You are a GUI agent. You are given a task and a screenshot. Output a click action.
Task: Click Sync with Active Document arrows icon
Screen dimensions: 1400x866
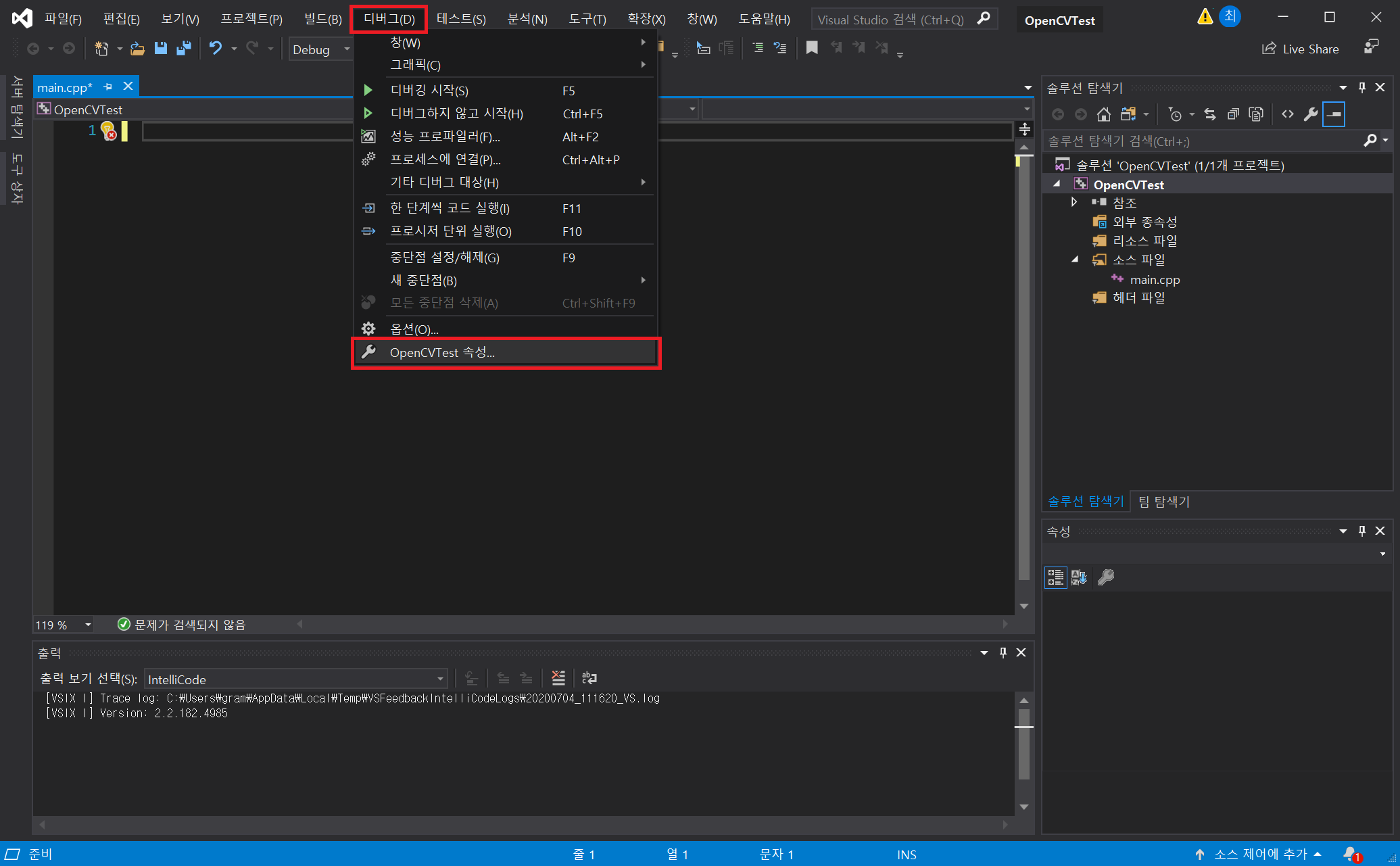pos(1210,114)
